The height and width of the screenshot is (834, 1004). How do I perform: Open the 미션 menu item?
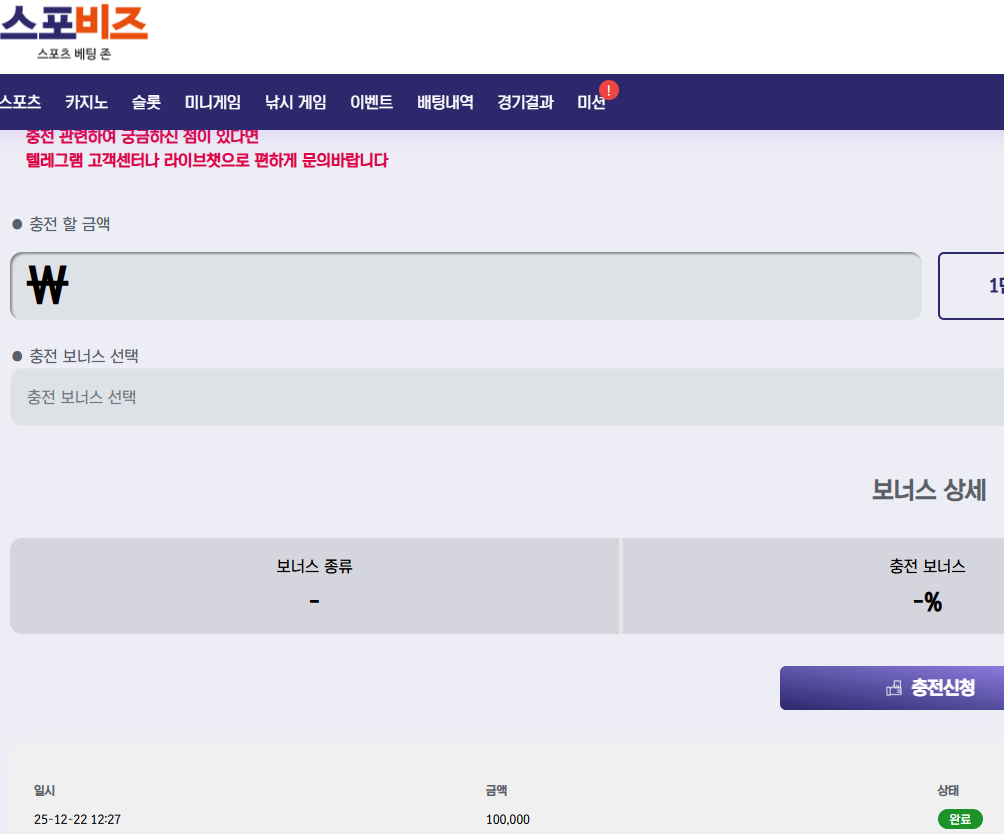(x=591, y=102)
